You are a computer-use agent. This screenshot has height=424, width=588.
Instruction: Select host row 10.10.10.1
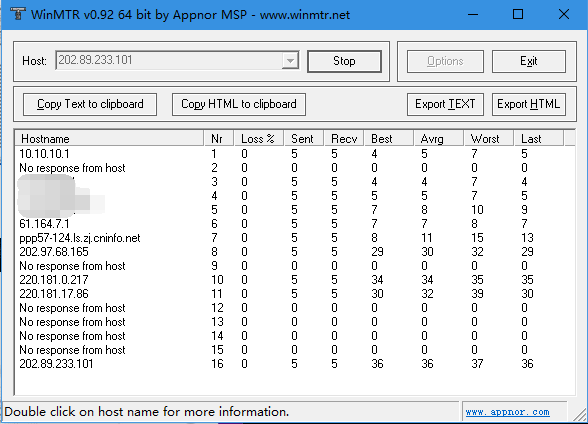pos(294,154)
